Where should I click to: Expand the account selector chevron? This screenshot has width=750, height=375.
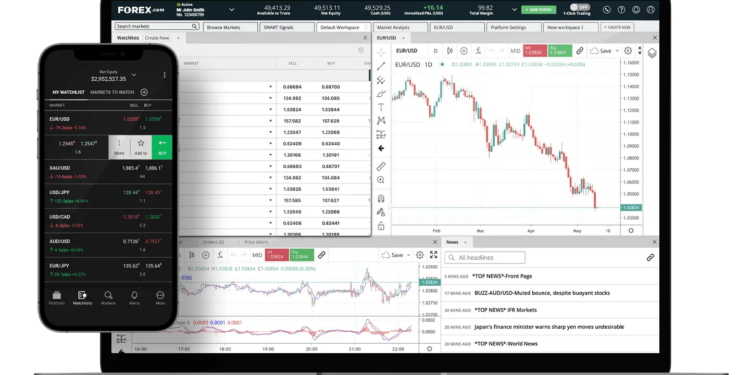232,10
